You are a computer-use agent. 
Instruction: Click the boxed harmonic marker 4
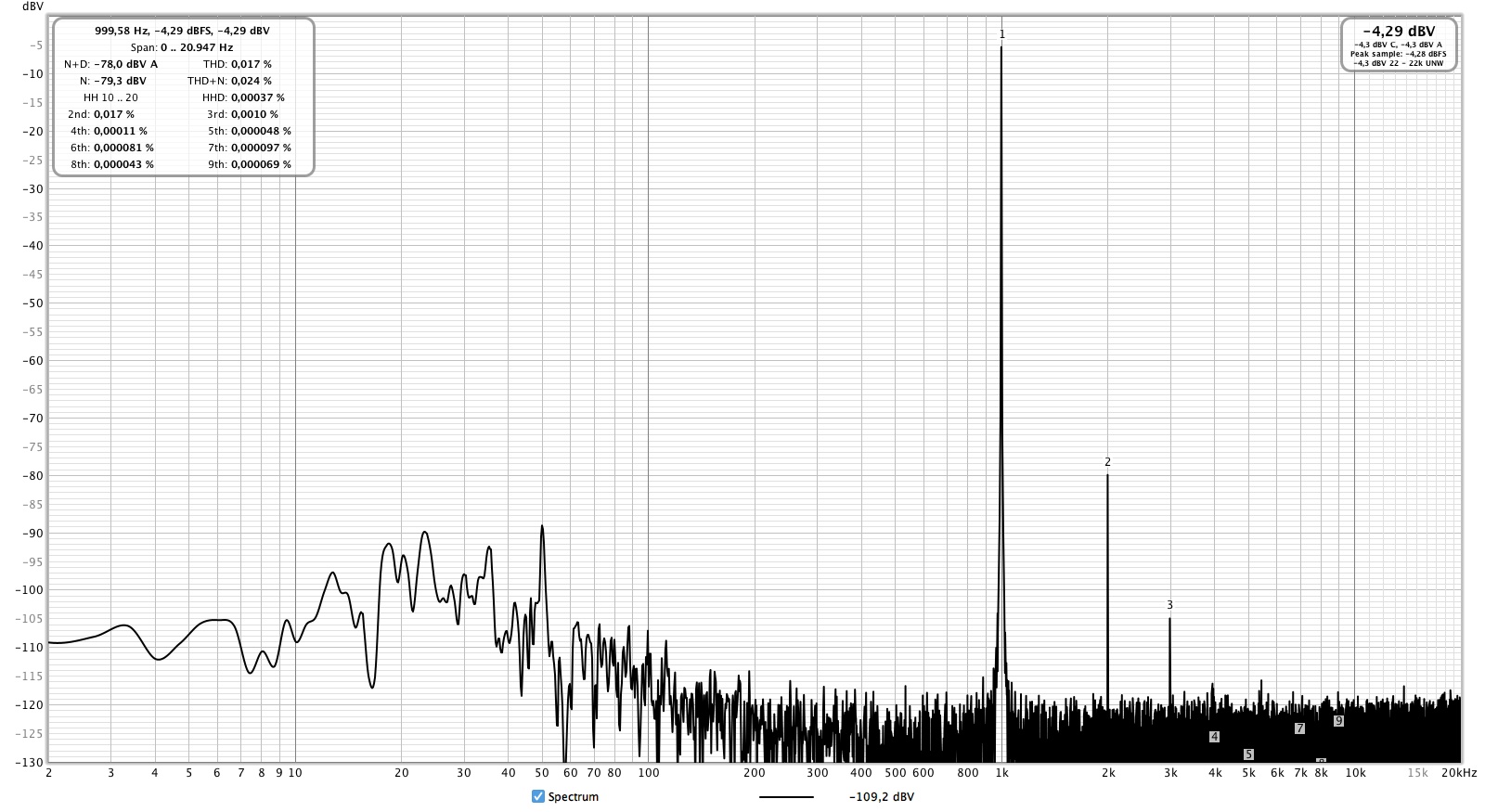[x=1214, y=737]
